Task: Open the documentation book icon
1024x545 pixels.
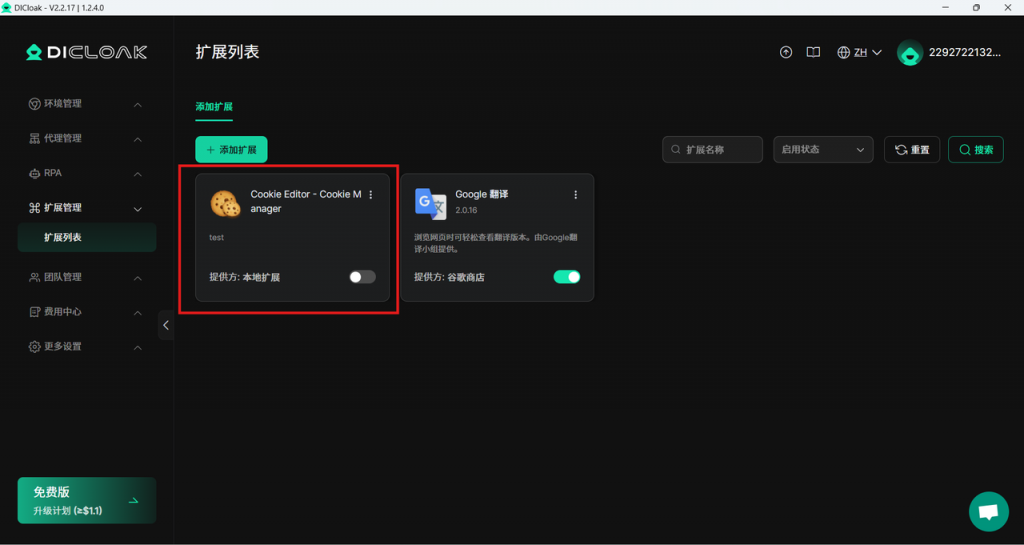Action: [x=814, y=52]
